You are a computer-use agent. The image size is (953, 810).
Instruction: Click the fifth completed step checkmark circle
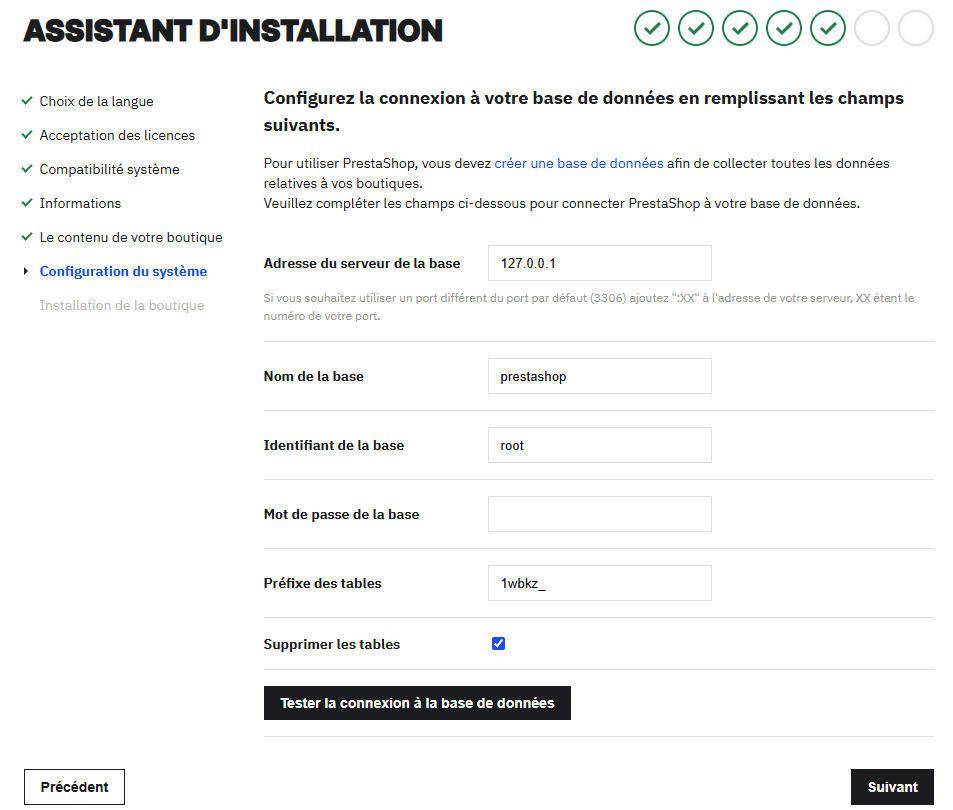tap(828, 29)
